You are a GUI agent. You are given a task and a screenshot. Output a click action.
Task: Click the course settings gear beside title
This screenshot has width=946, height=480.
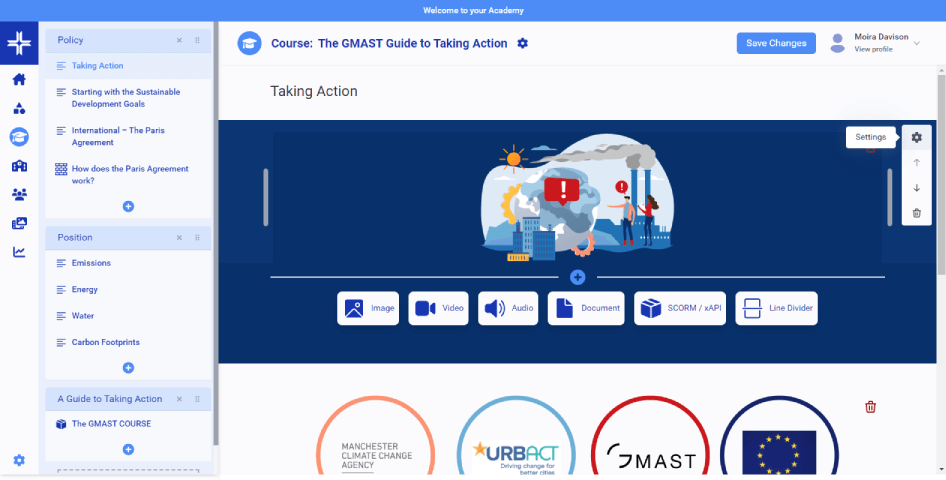523,44
